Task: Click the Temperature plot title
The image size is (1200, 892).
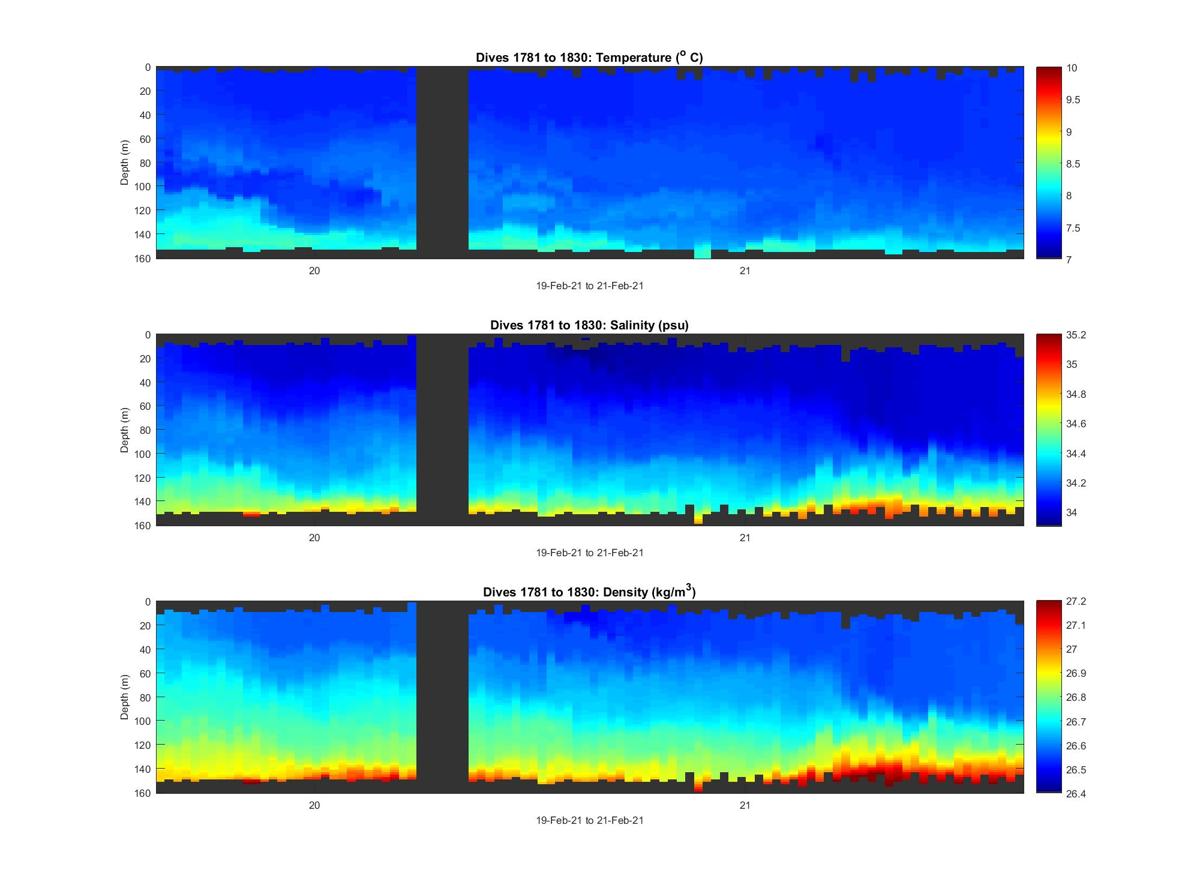Action: coord(590,57)
